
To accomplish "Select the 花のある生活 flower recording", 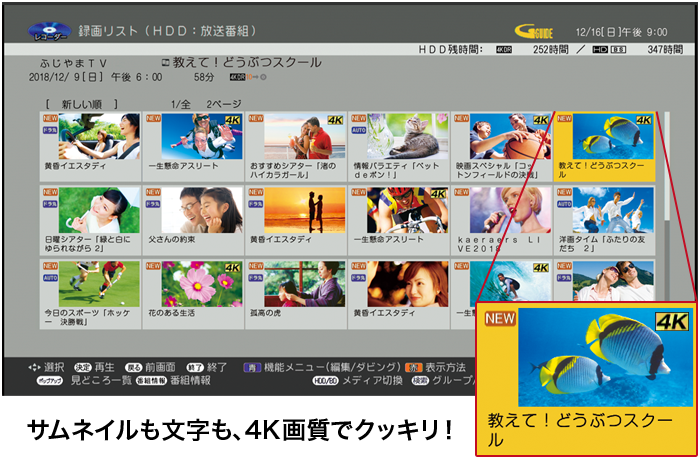I will pyautogui.click(x=193, y=294).
